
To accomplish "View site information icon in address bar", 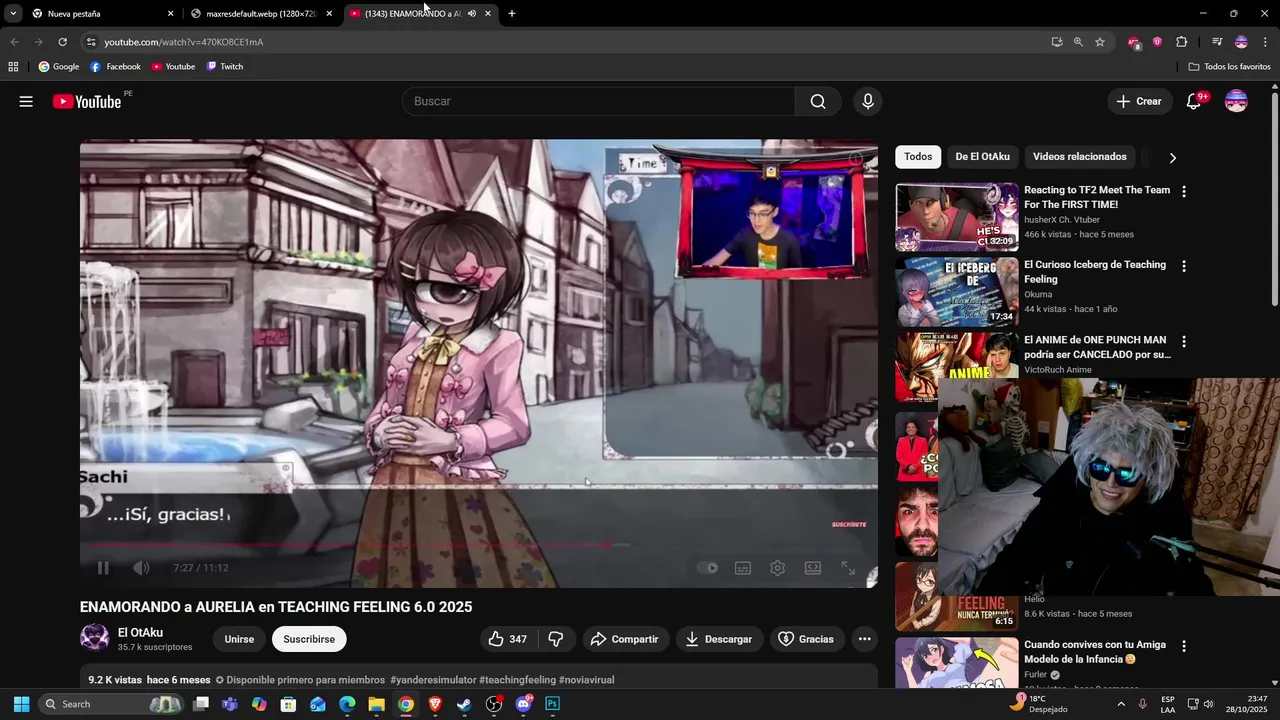I will [91, 42].
